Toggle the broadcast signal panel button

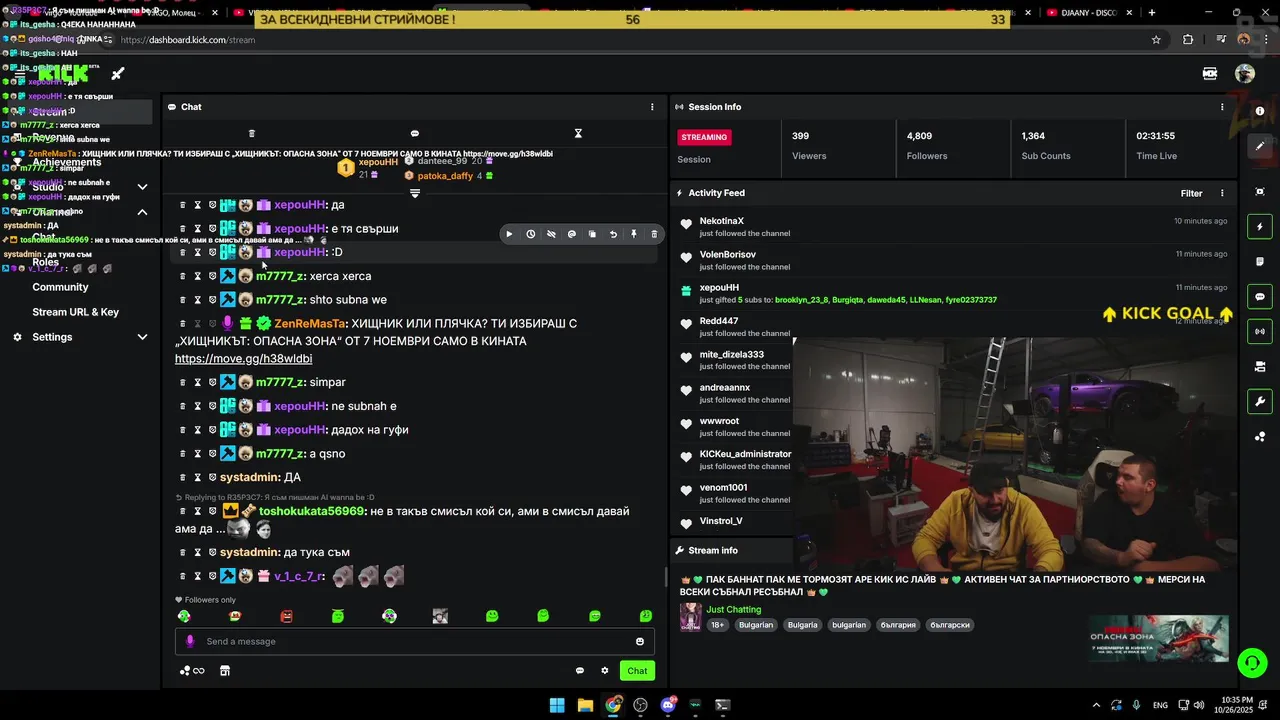[x=1260, y=331]
